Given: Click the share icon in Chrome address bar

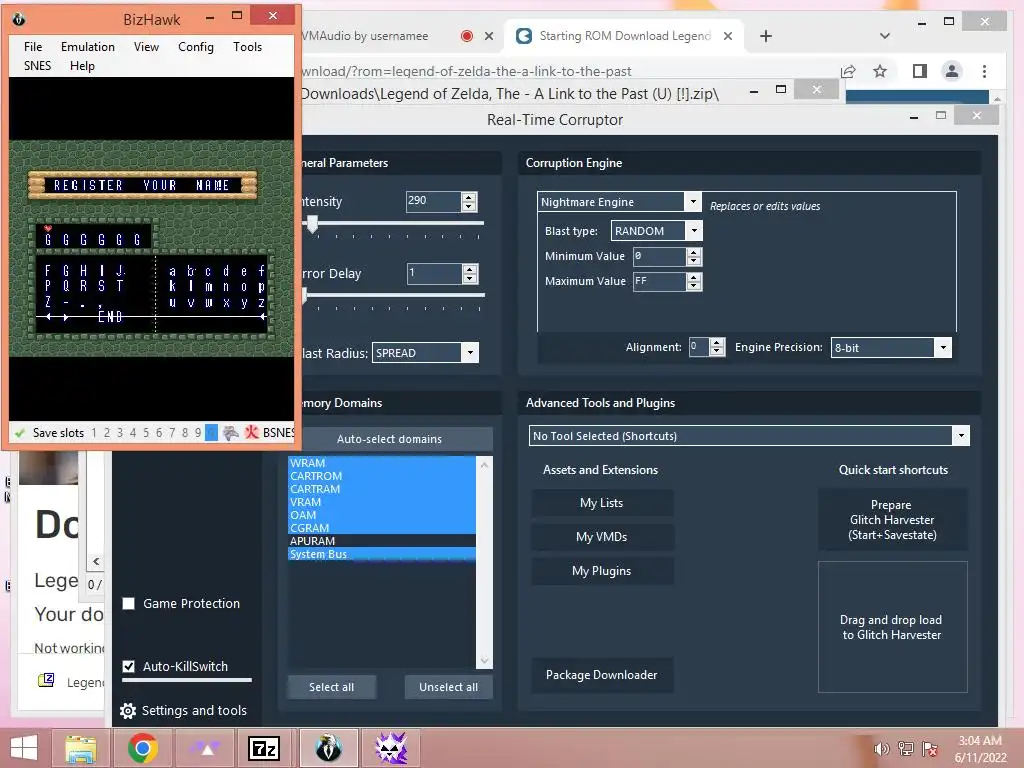Looking at the screenshot, I should pyautogui.click(x=848, y=71).
